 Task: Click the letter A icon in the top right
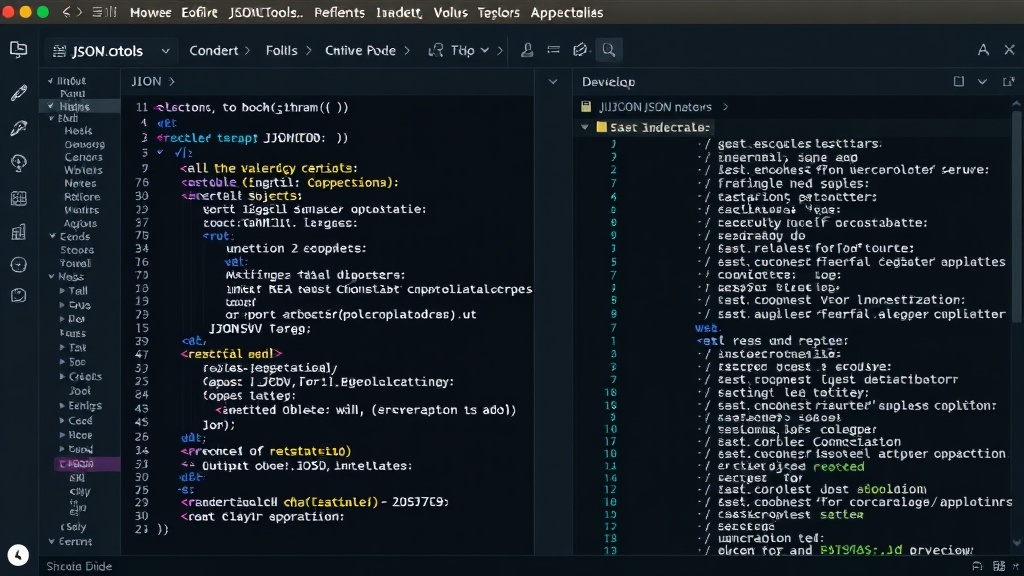[983, 50]
